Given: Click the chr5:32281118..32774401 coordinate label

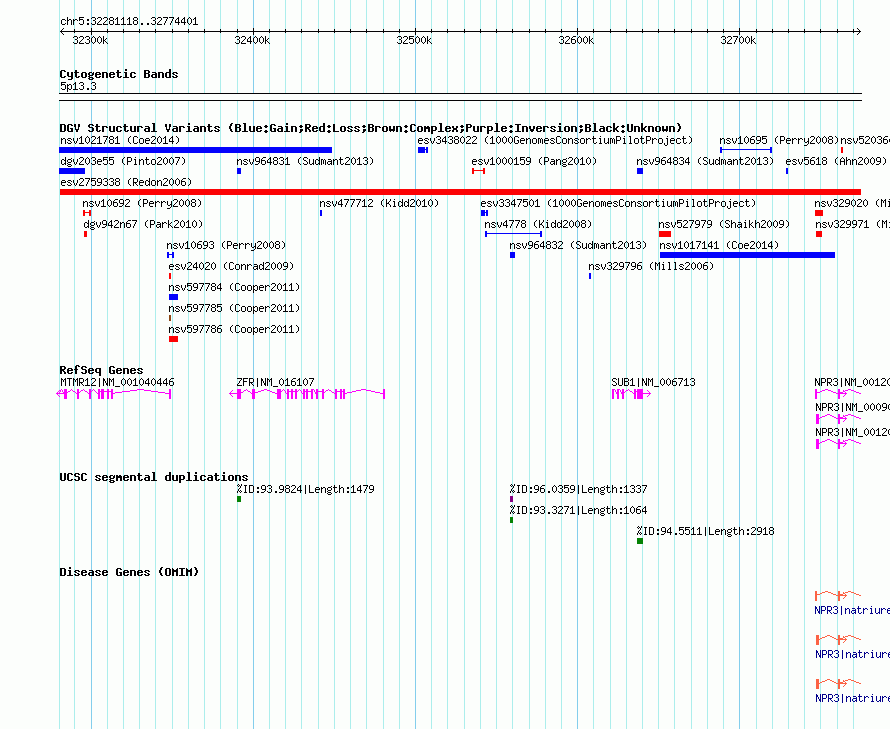Looking at the screenshot, I should click(129, 22).
